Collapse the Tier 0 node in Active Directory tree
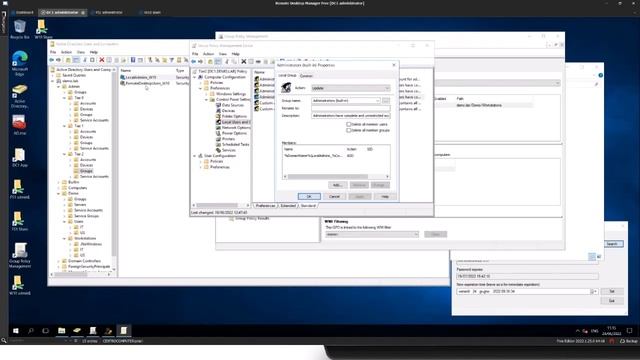Viewport: 640px width, 360px height. [x=64, y=98]
